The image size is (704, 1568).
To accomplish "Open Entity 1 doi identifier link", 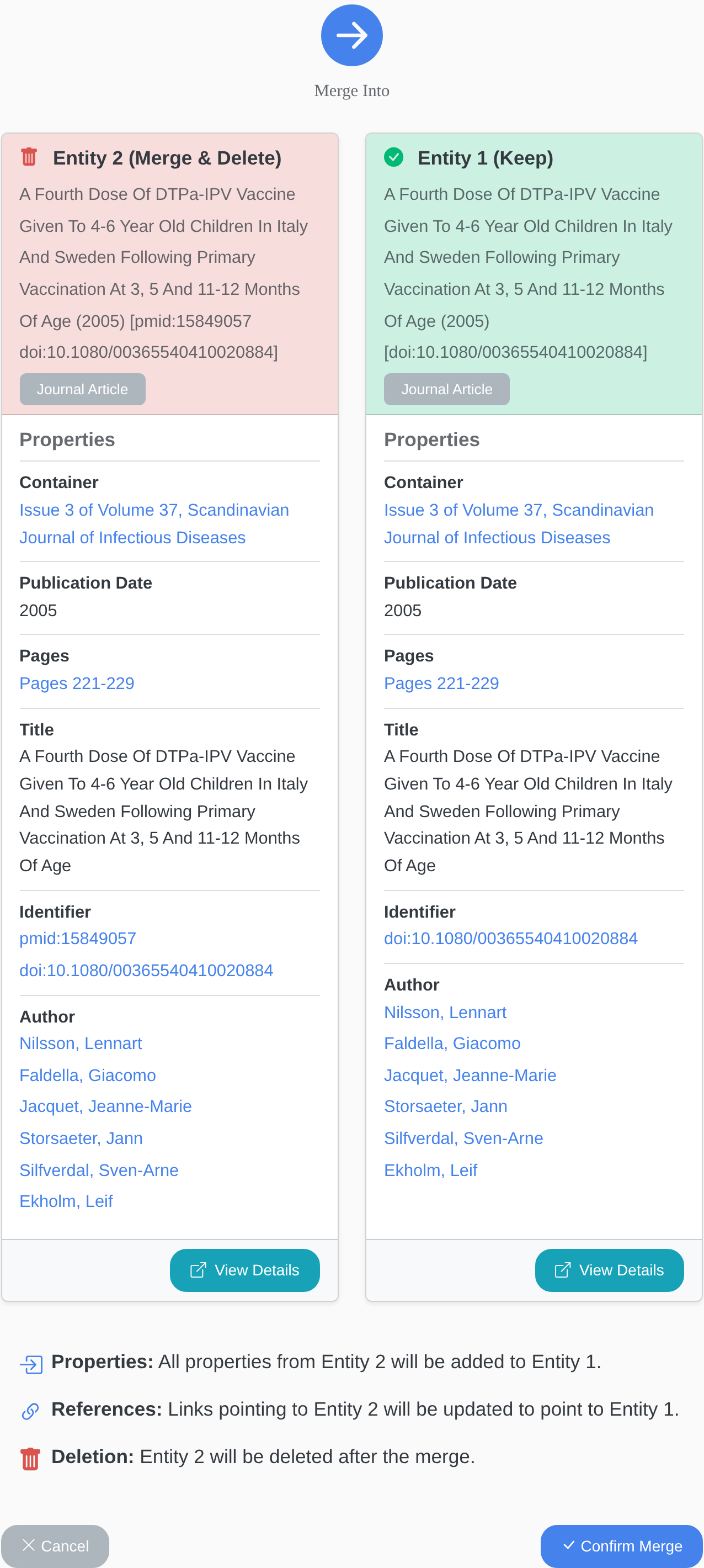I will coord(510,938).
